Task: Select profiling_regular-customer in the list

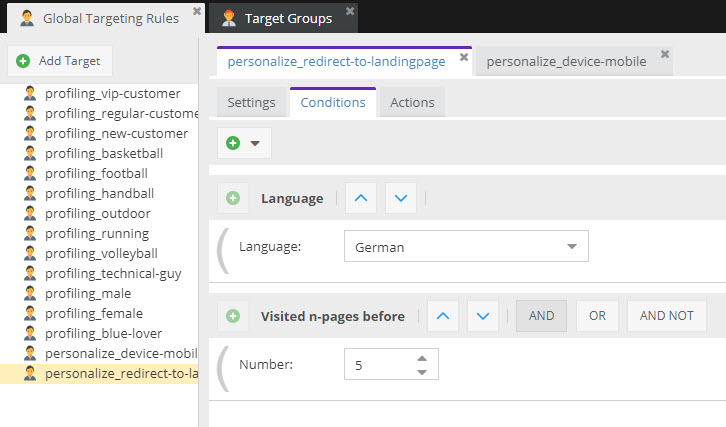Action: coord(99,113)
